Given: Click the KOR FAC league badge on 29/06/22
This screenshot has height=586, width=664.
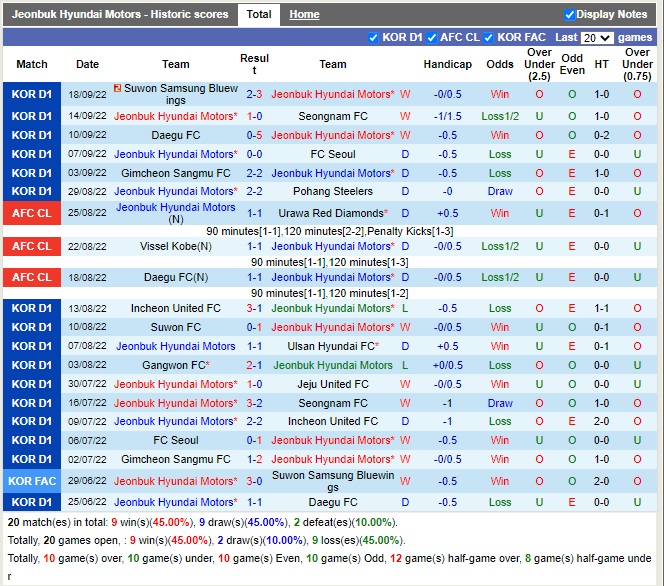Looking at the screenshot, I should coord(32,482).
